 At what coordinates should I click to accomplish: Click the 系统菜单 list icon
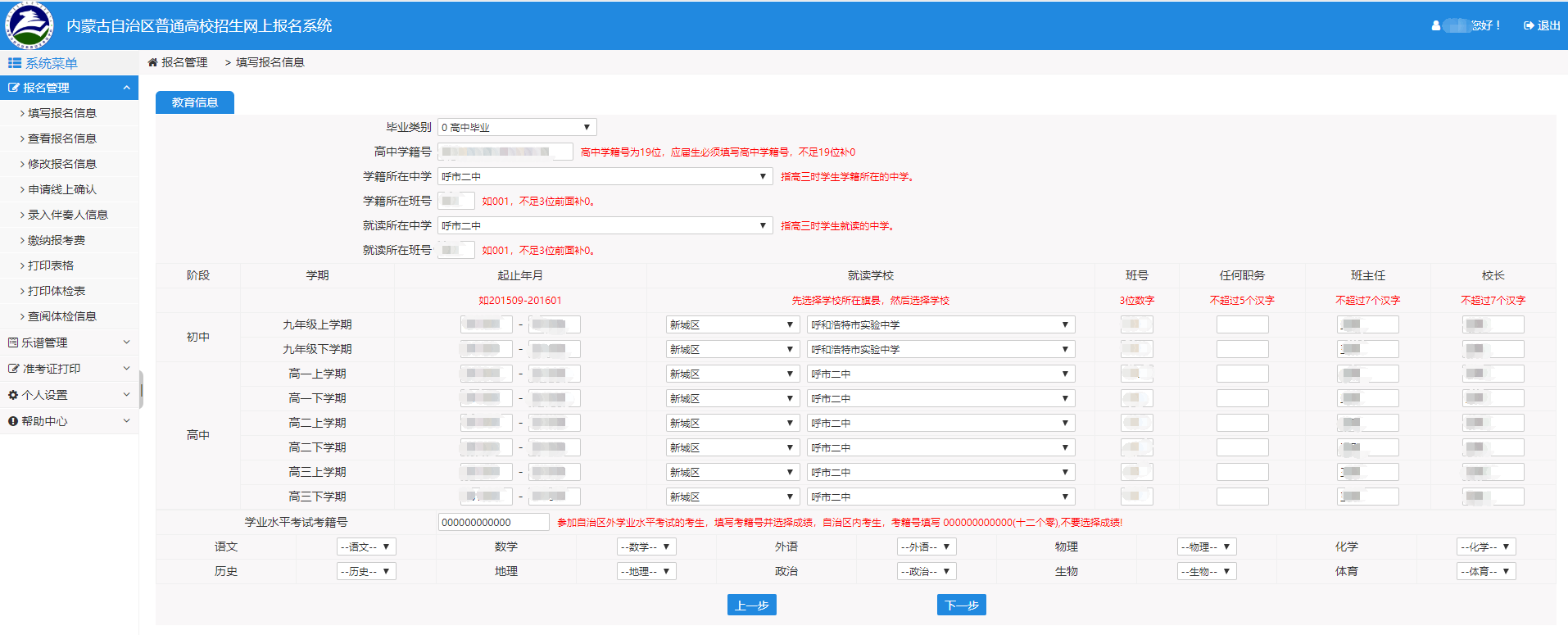pyautogui.click(x=14, y=63)
